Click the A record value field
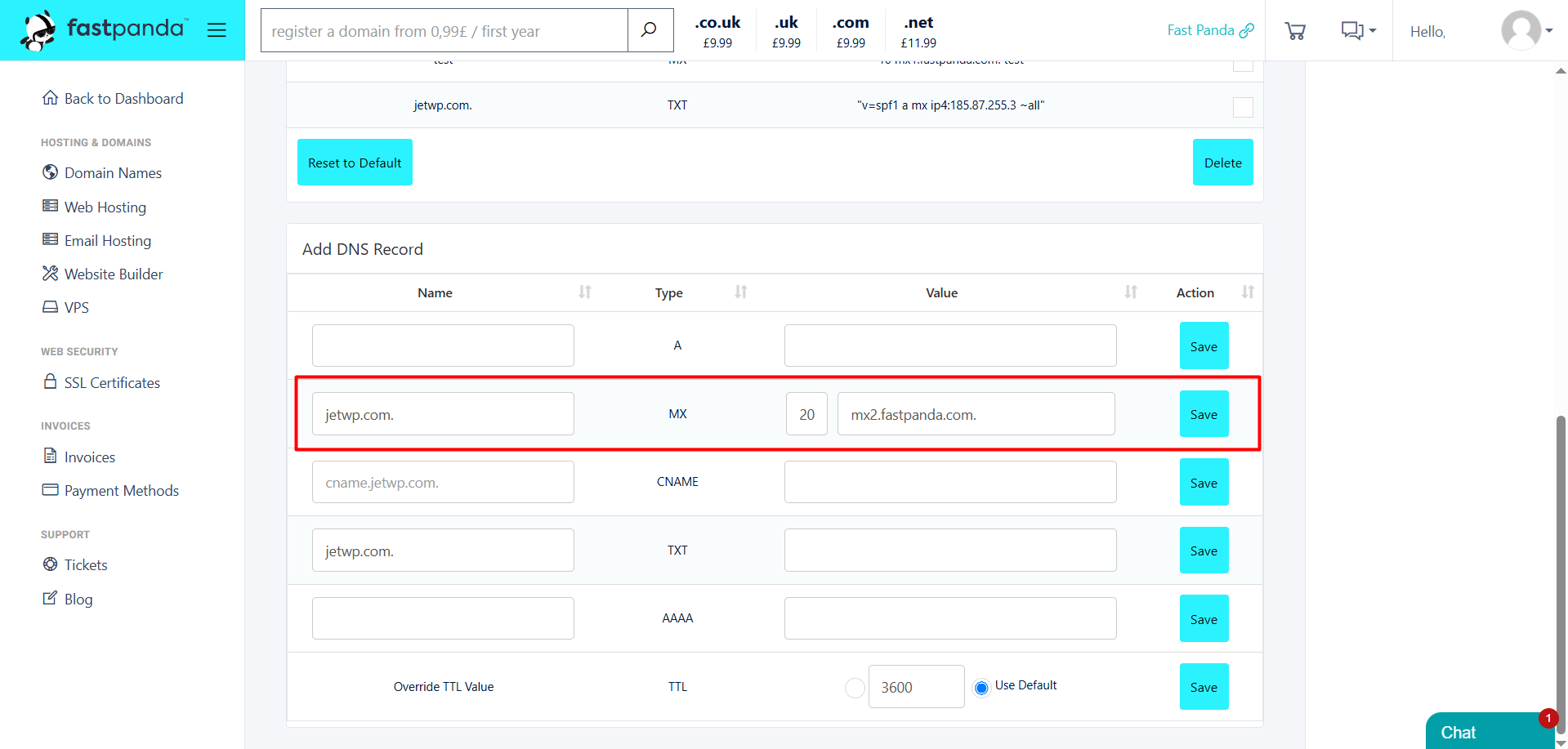This screenshot has height=749, width=1568. [x=950, y=346]
